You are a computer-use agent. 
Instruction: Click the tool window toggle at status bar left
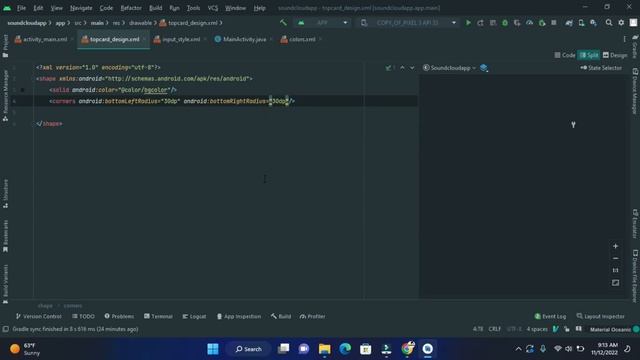coord(6,329)
